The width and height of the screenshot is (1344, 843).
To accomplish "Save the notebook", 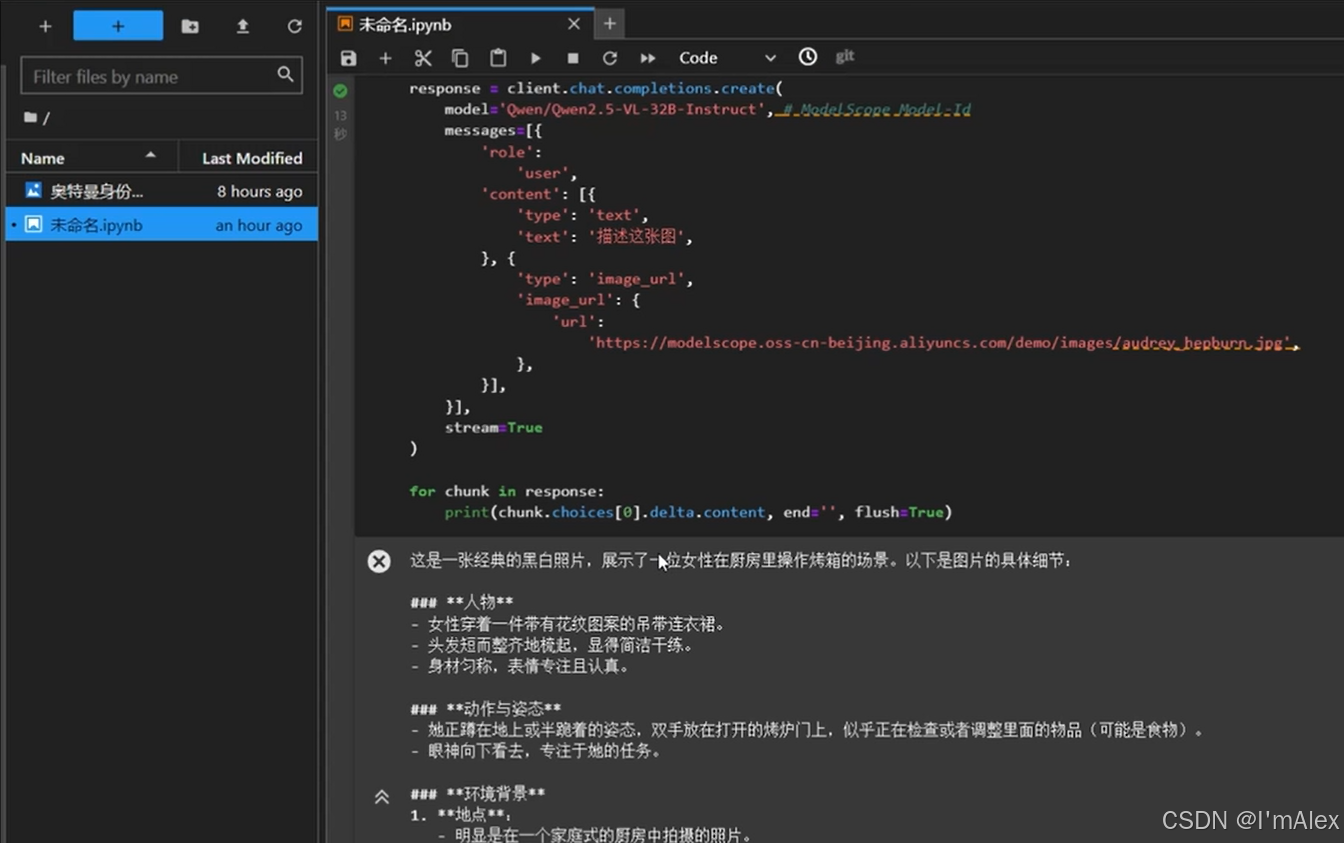I will point(348,58).
